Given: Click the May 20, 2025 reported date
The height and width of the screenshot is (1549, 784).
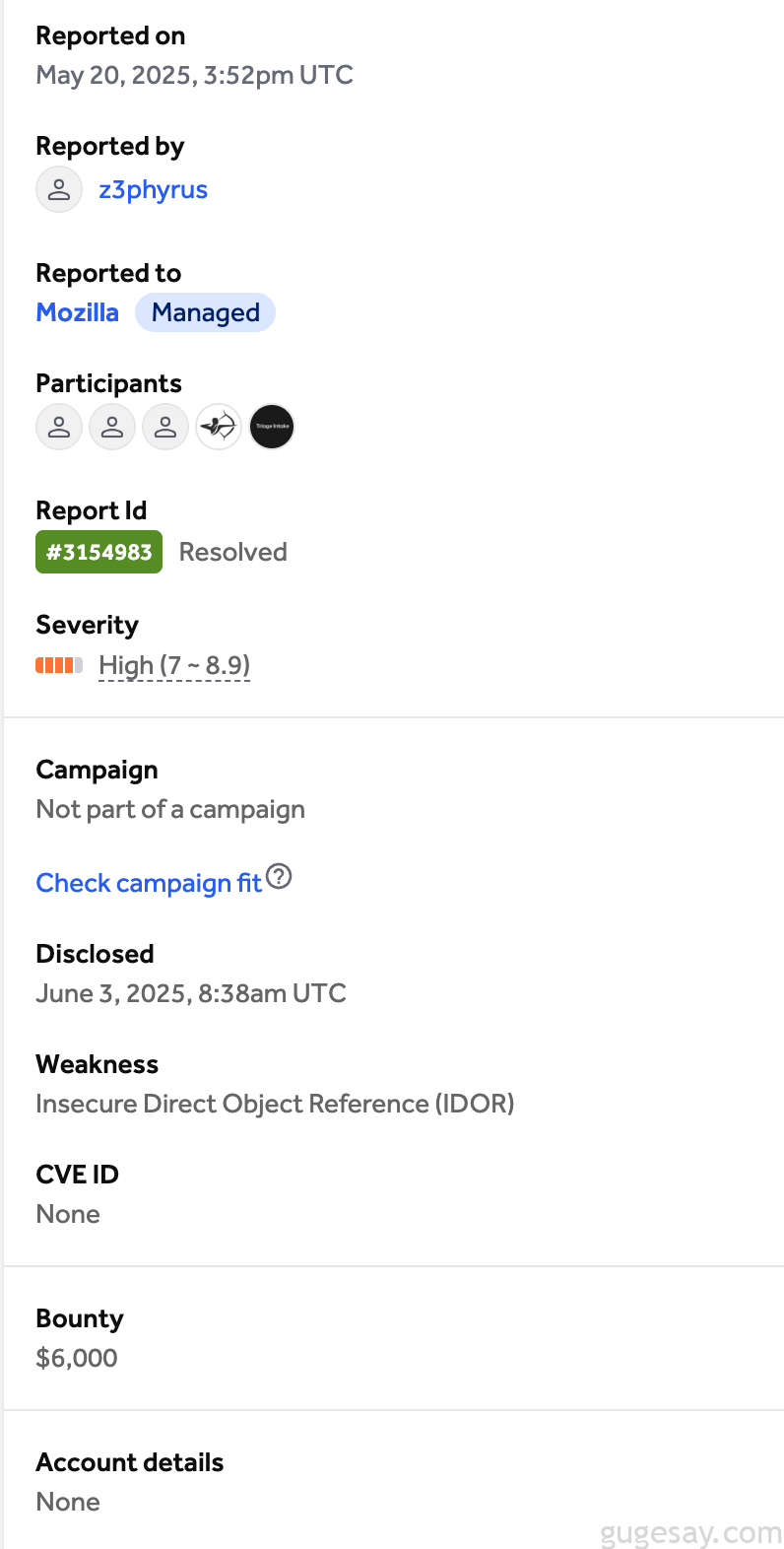Looking at the screenshot, I should [x=194, y=75].
